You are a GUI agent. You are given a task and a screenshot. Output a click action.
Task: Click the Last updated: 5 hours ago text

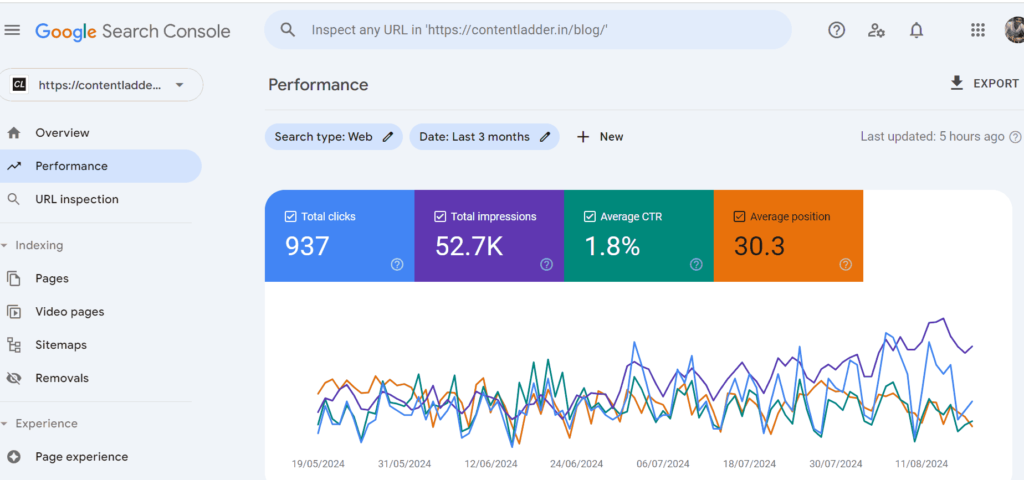tap(932, 136)
